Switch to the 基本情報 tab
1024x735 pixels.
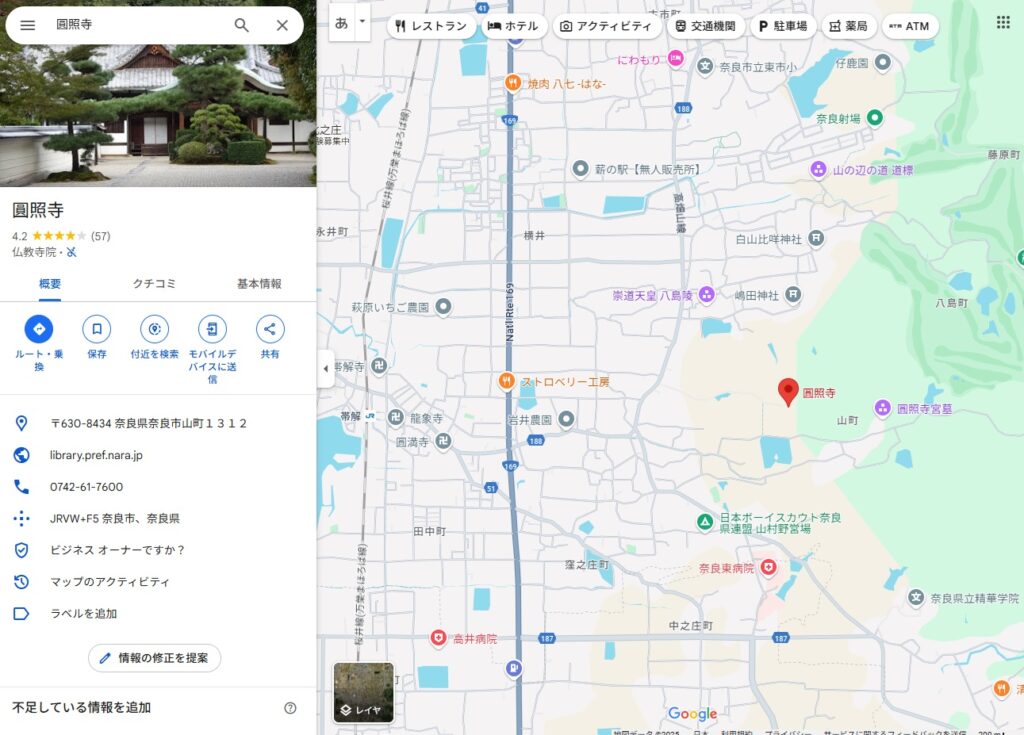pyautogui.click(x=259, y=284)
